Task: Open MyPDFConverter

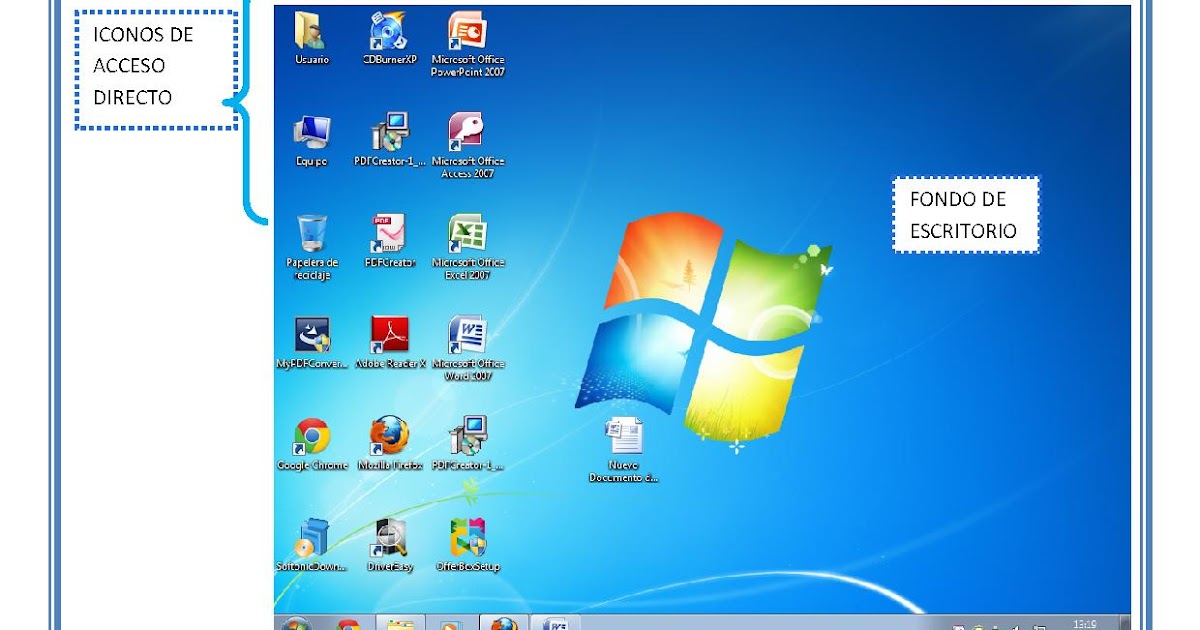Action: coord(311,335)
